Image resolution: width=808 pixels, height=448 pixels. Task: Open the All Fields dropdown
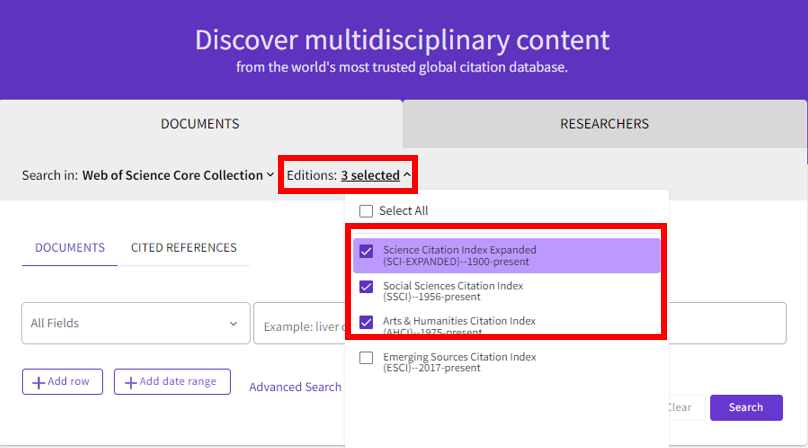(136, 323)
